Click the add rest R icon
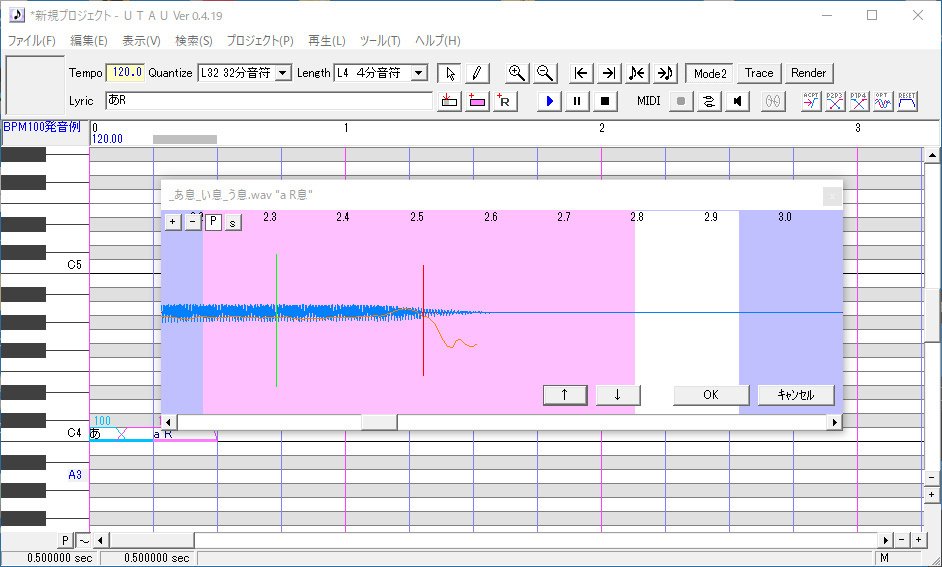 (505, 101)
